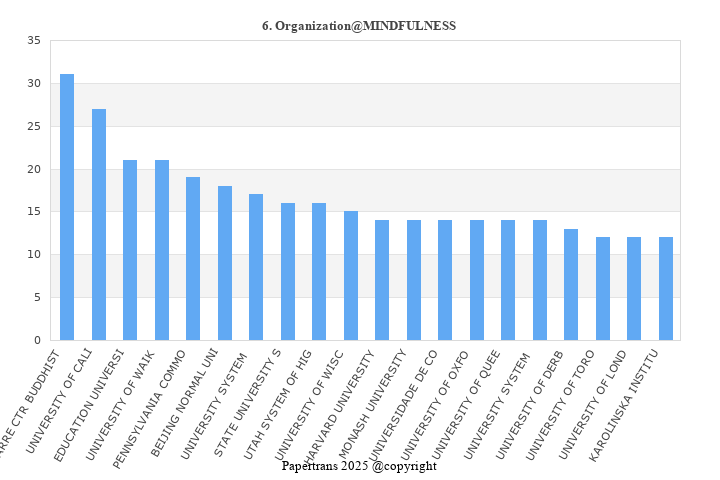Select the PENNSYLVANIA COMMO bar
This screenshot has width=720, height=480.
193,259
